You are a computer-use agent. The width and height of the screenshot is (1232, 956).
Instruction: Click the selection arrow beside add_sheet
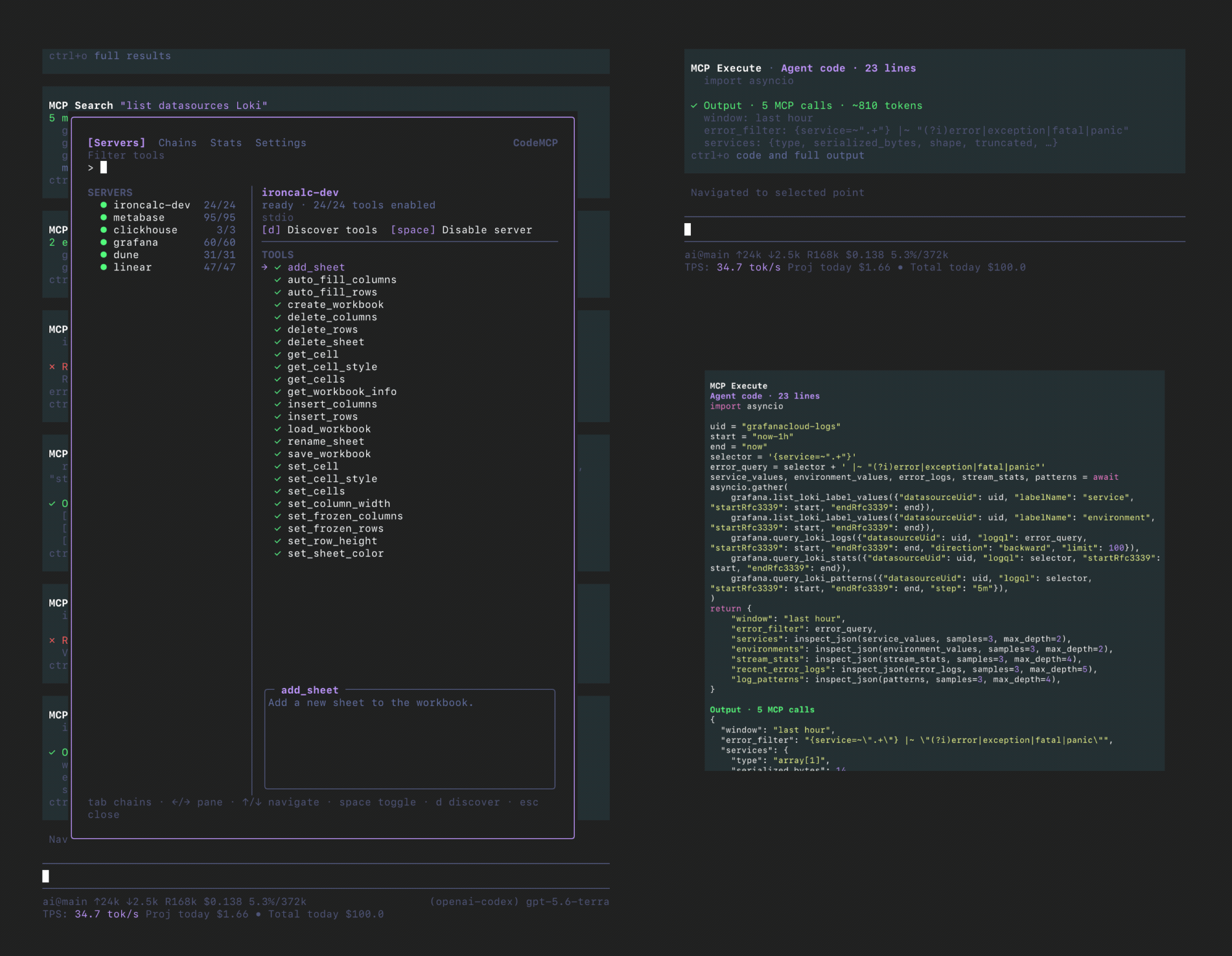coord(265,267)
